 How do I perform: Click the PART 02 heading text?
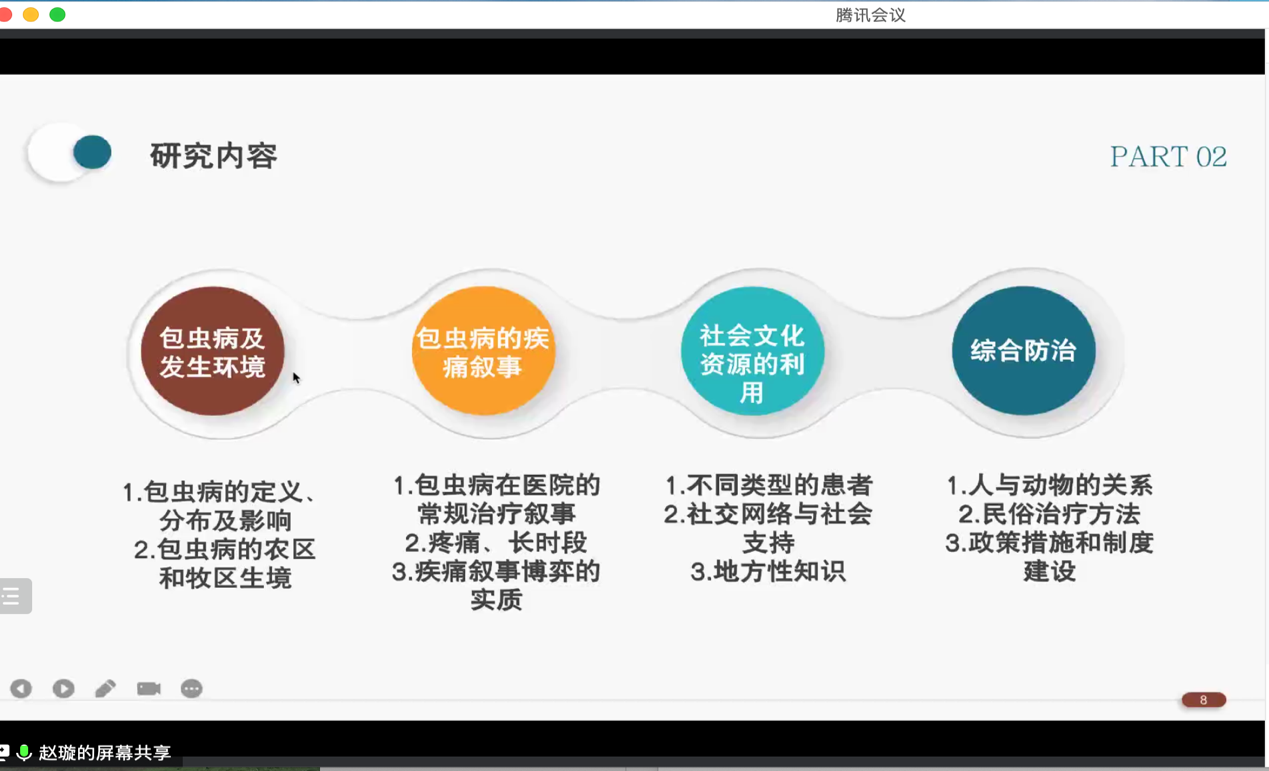[x=1167, y=157]
